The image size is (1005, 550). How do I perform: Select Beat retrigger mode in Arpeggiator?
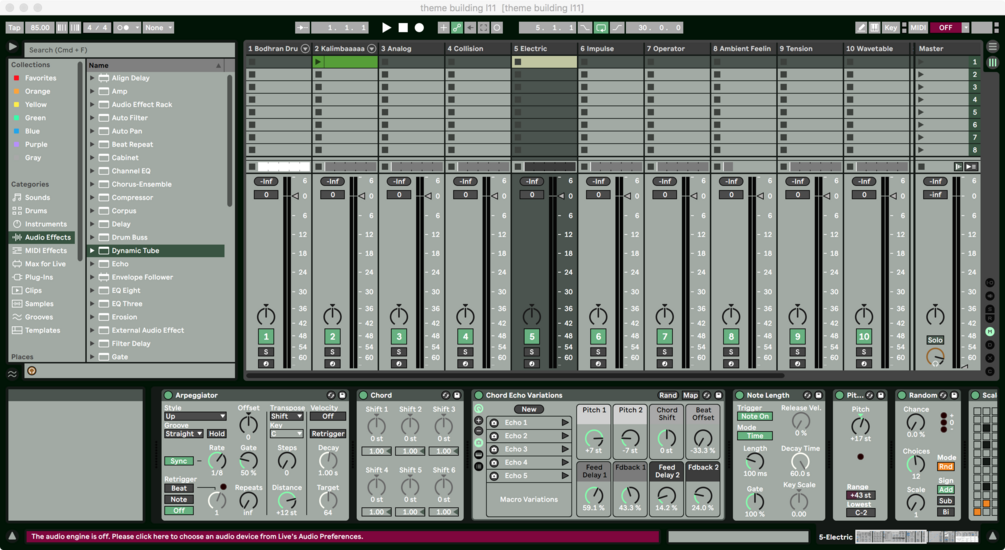[x=179, y=488]
